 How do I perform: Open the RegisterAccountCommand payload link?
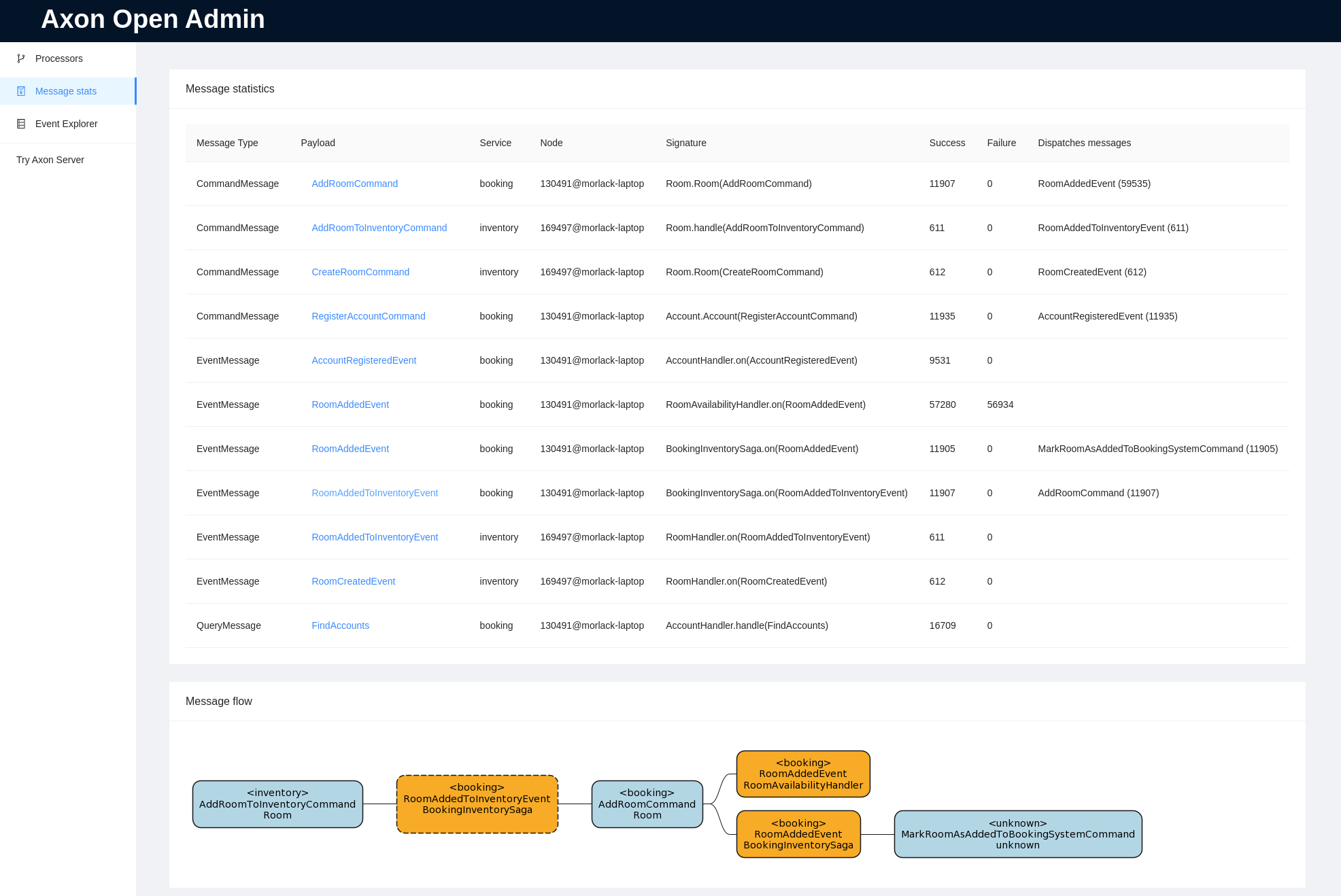tap(368, 316)
